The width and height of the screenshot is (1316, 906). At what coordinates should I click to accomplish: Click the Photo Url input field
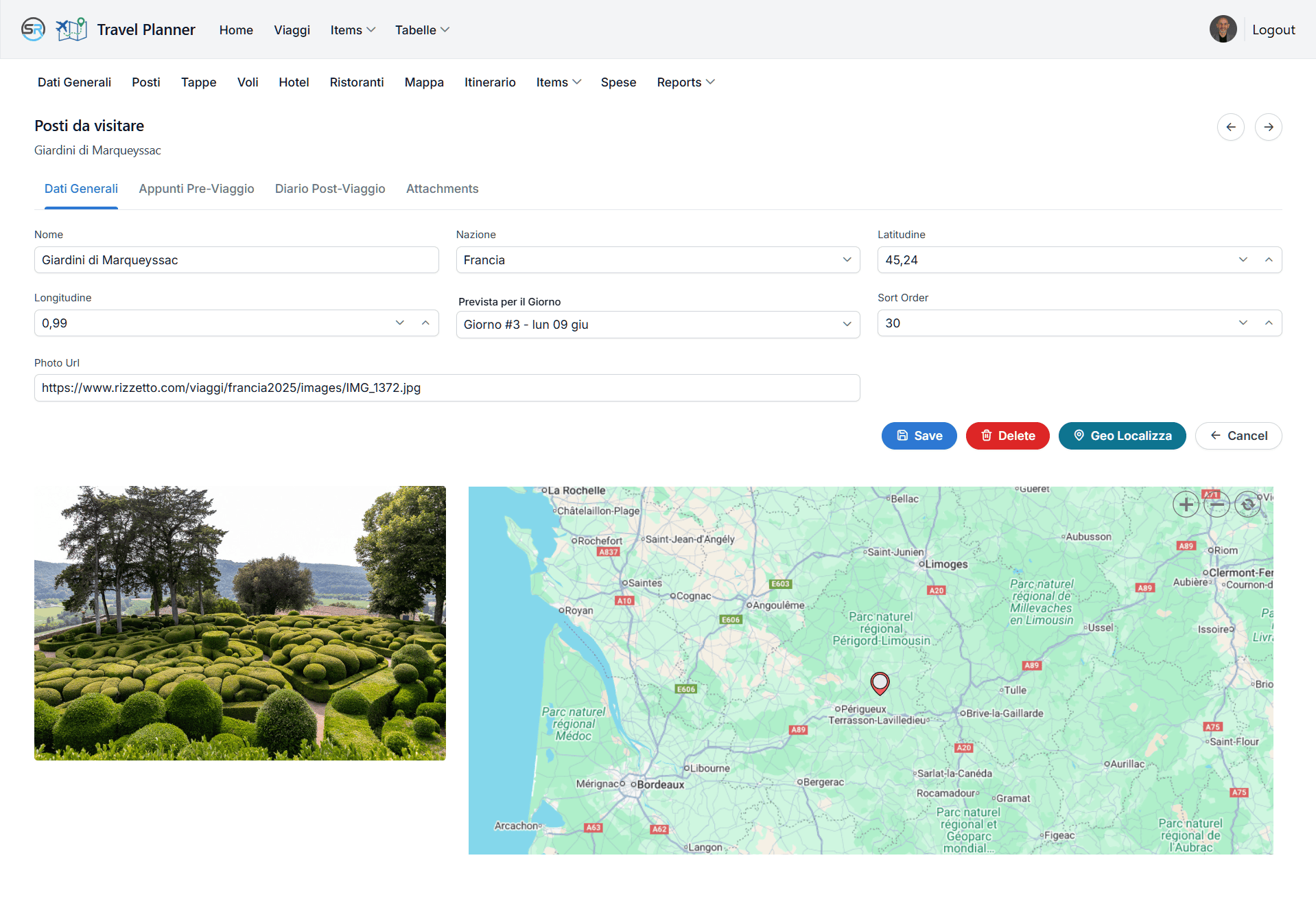point(447,388)
